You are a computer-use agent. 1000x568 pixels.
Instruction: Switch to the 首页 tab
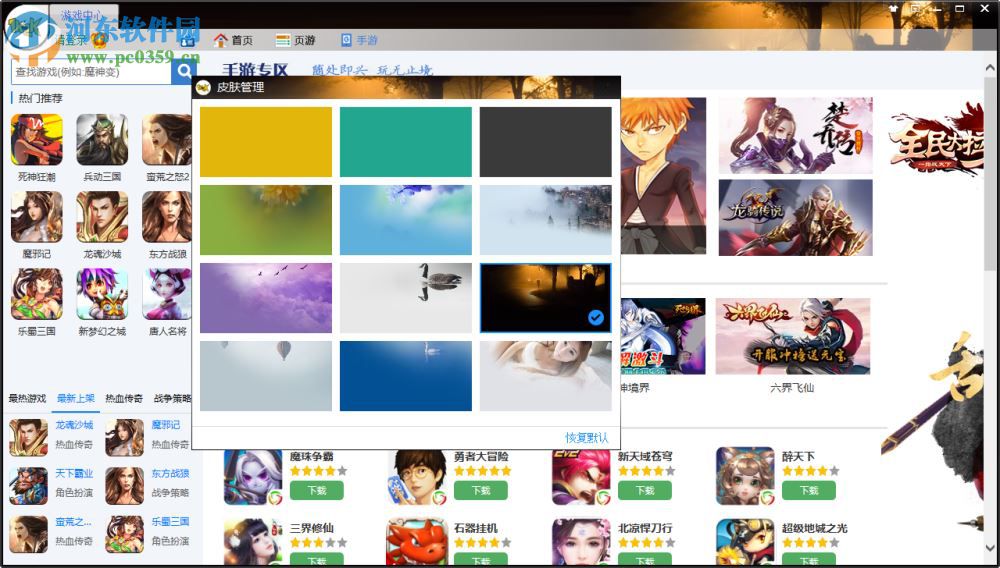pyautogui.click(x=233, y=40)
